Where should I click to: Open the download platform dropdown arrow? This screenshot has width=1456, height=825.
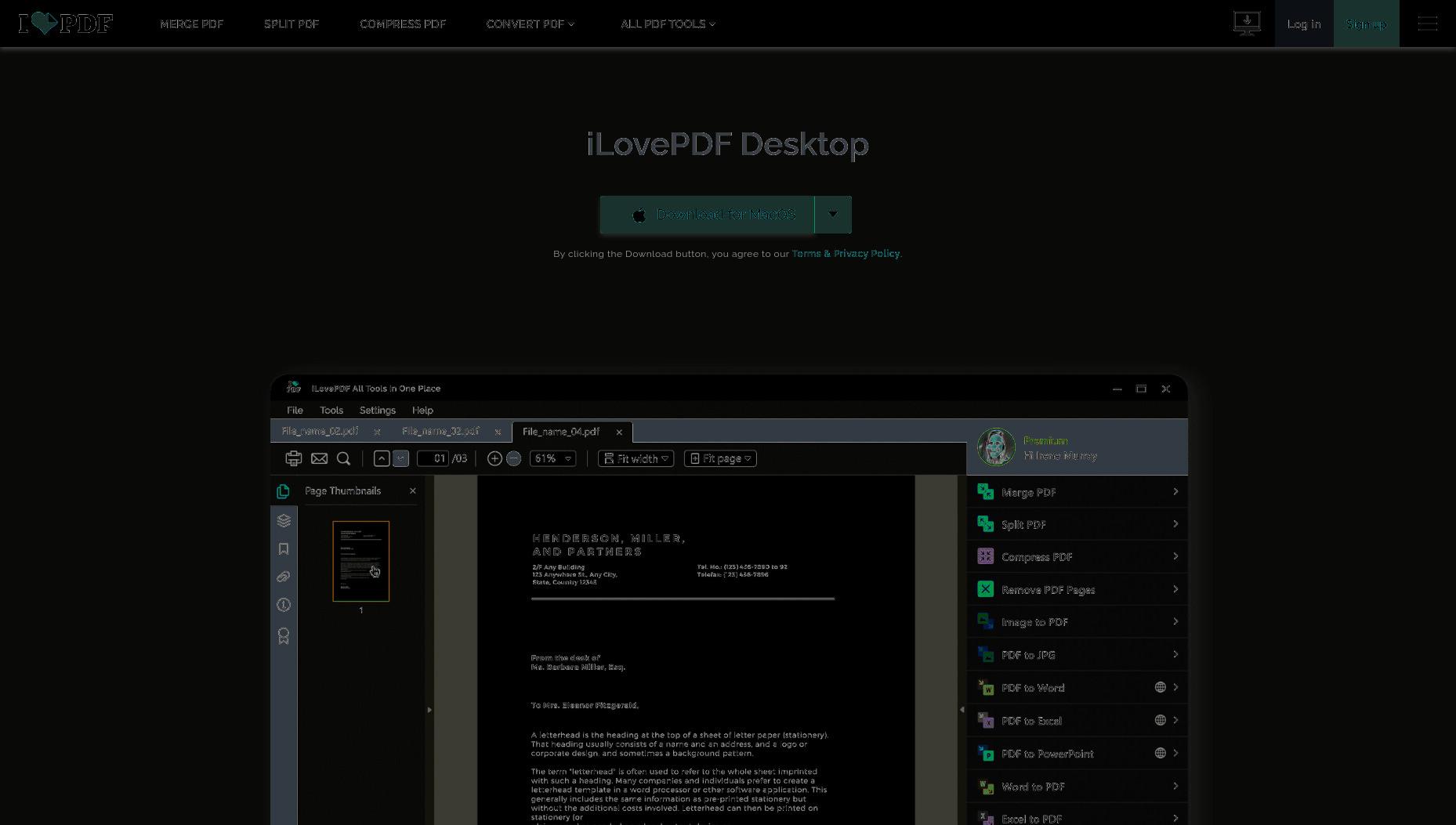coord(833,215)
